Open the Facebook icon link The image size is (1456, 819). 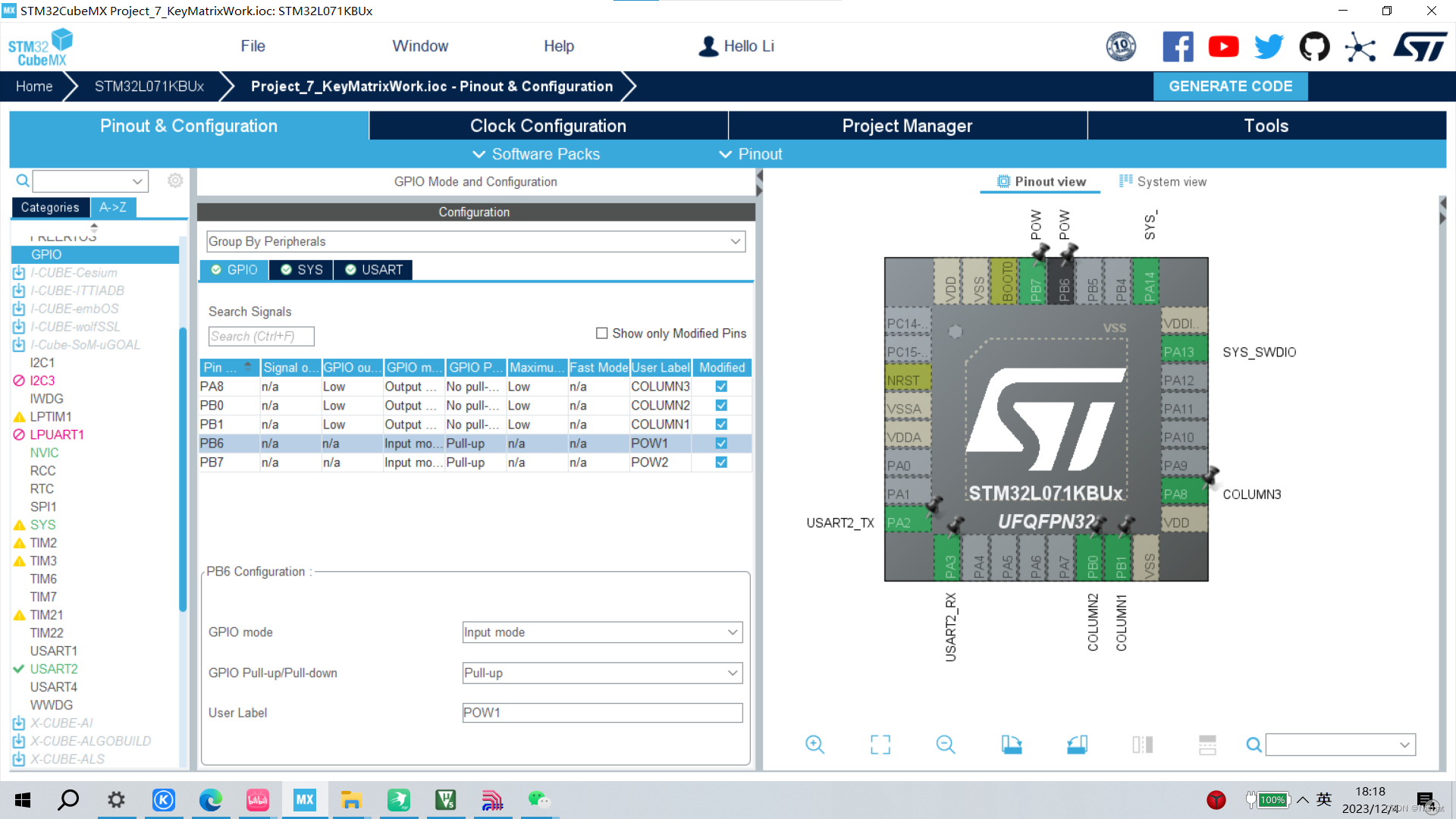1178,47
